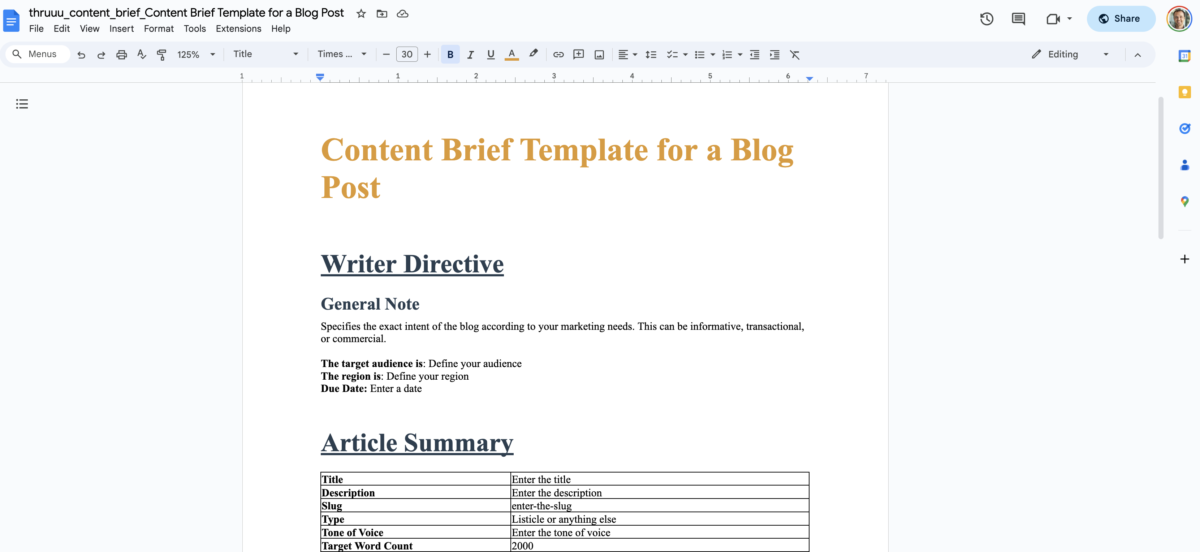1200x552 pixels.
Task: Open the Editing mode dropdown
Action: tap(1070, 54)
